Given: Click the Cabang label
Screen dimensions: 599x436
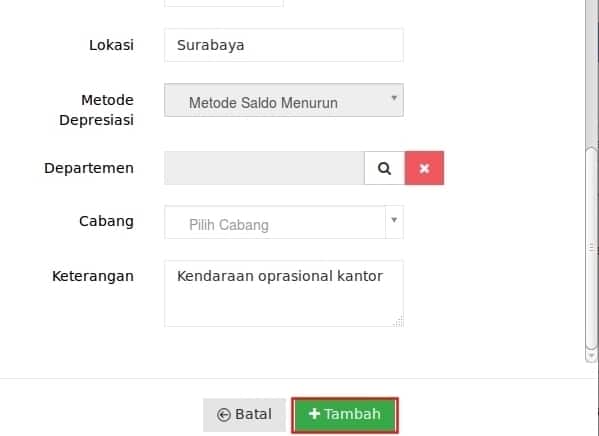Looking at the screenshot, I should pos(107,221).
